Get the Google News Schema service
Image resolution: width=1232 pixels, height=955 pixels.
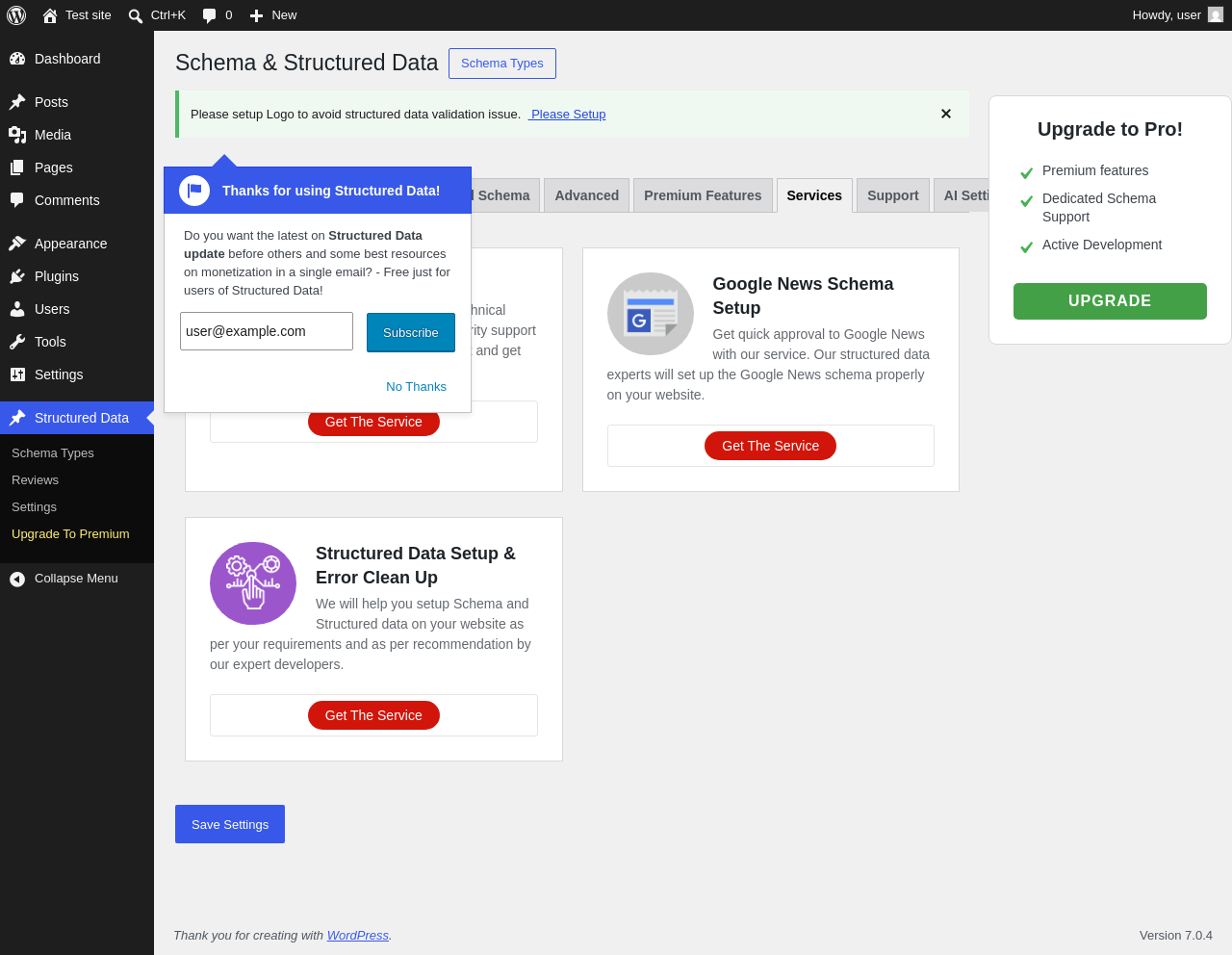(x=770, y=446)
